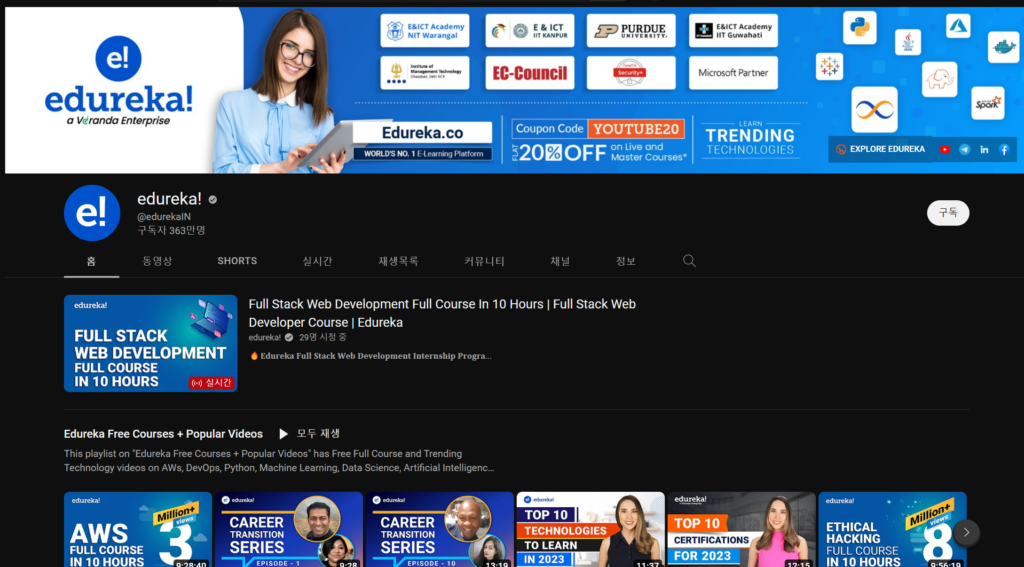Open the 채널 tab
Viewport: 1024px width, 567px height.
point(560,261)
